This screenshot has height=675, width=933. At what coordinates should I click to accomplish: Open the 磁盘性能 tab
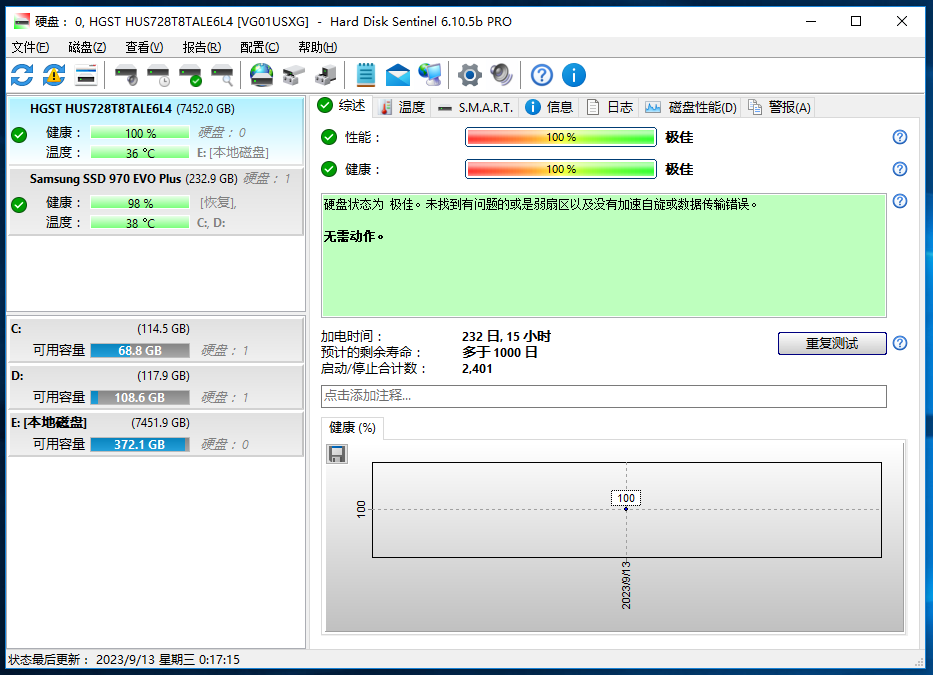pyautogui.click(x=692, y=107)
